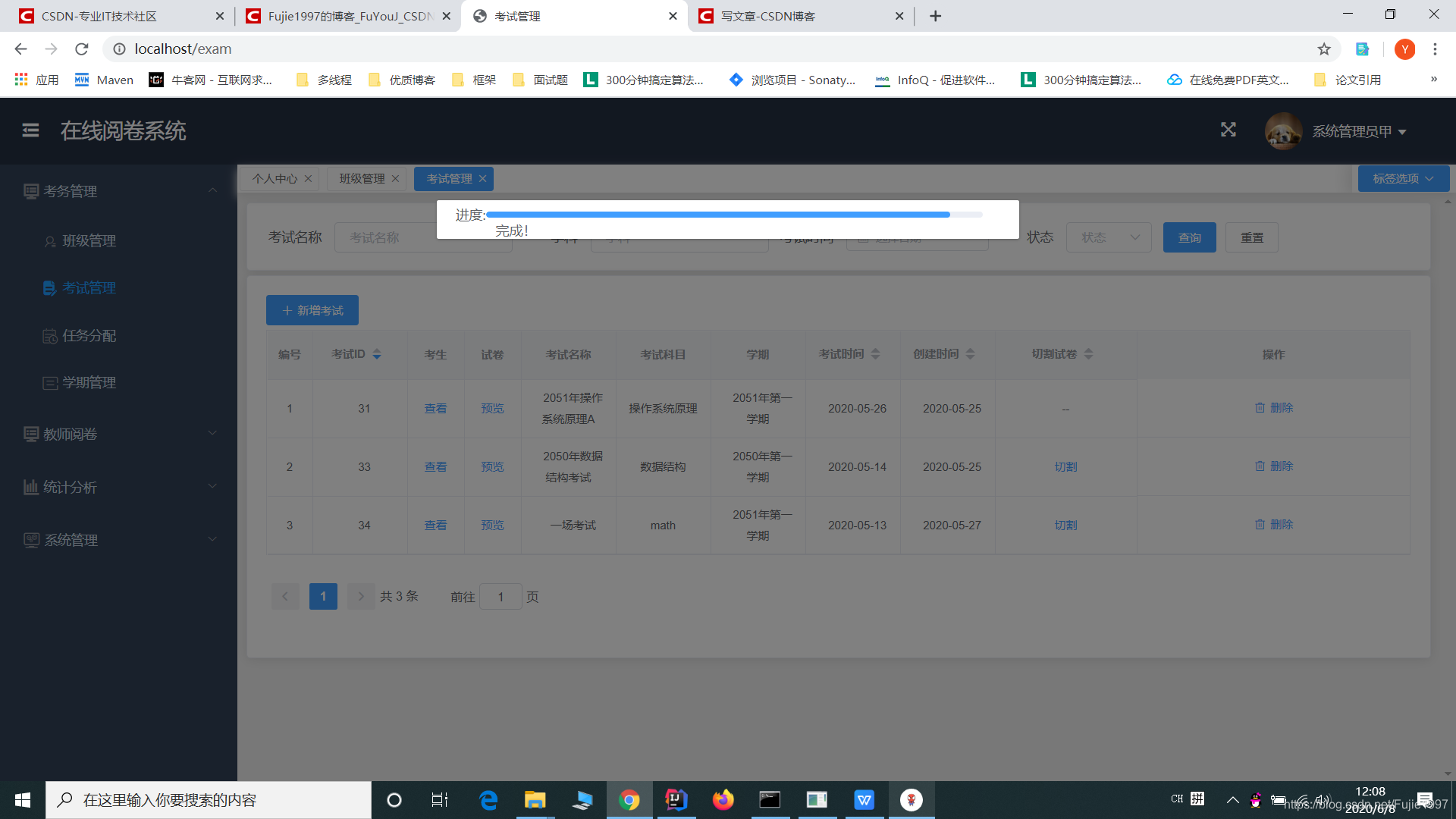The width and height of the screenshot is (1456, 819).
Task: Open the 标签选项 dropdown button
Action: (1403, 179)
